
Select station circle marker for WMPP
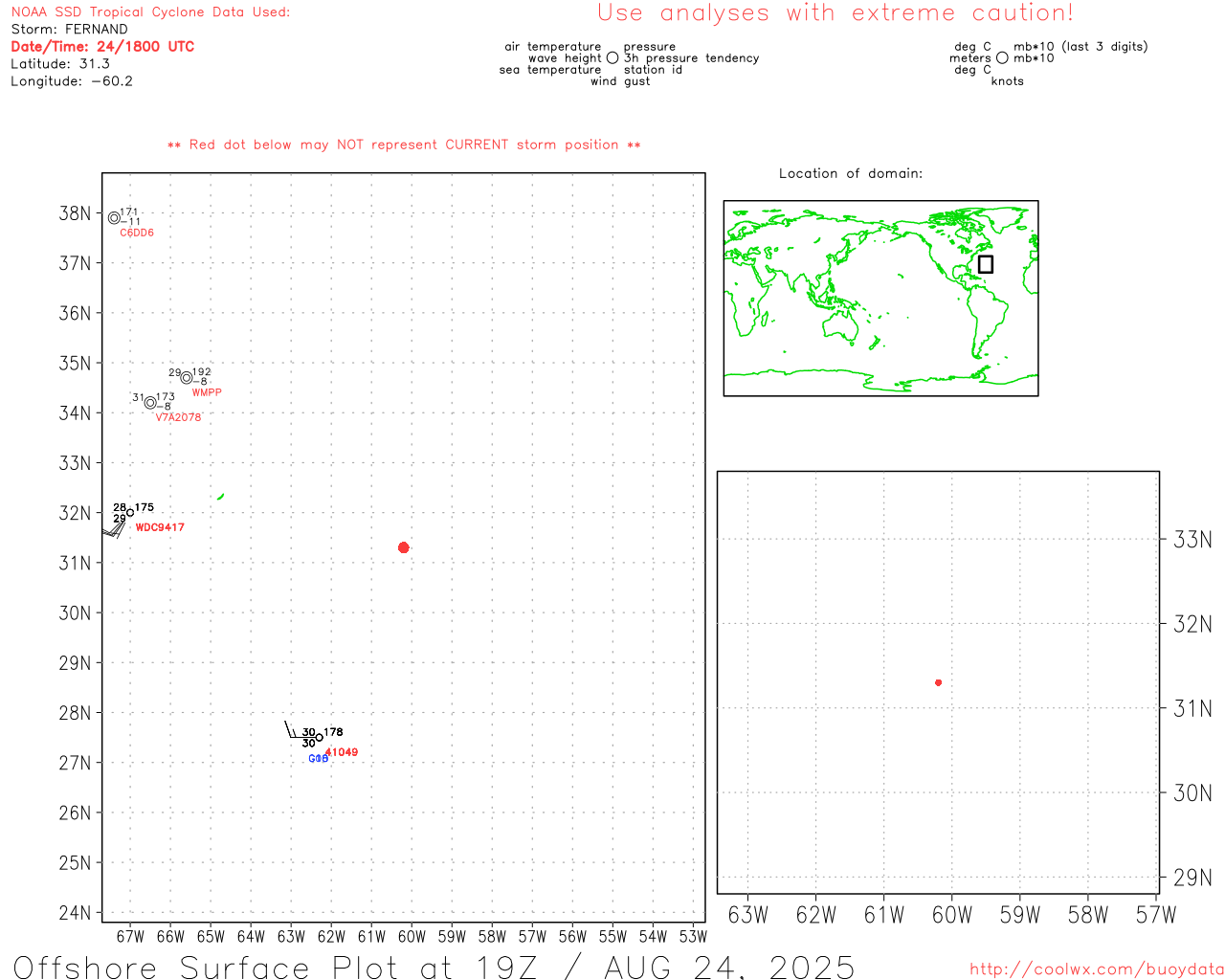click(x=187, y=378)
